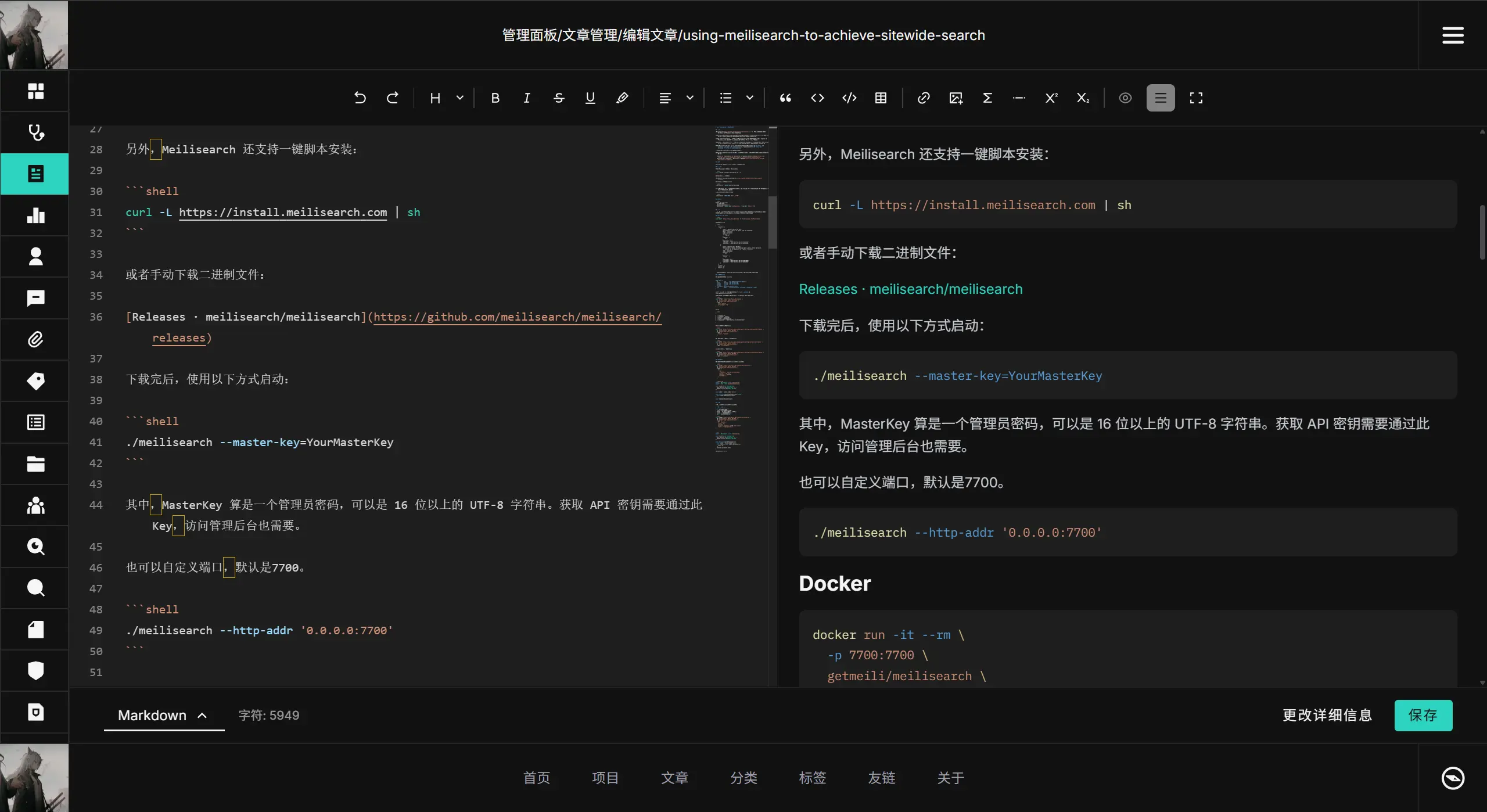Apply strikethrough formatting

coord(559,98)
